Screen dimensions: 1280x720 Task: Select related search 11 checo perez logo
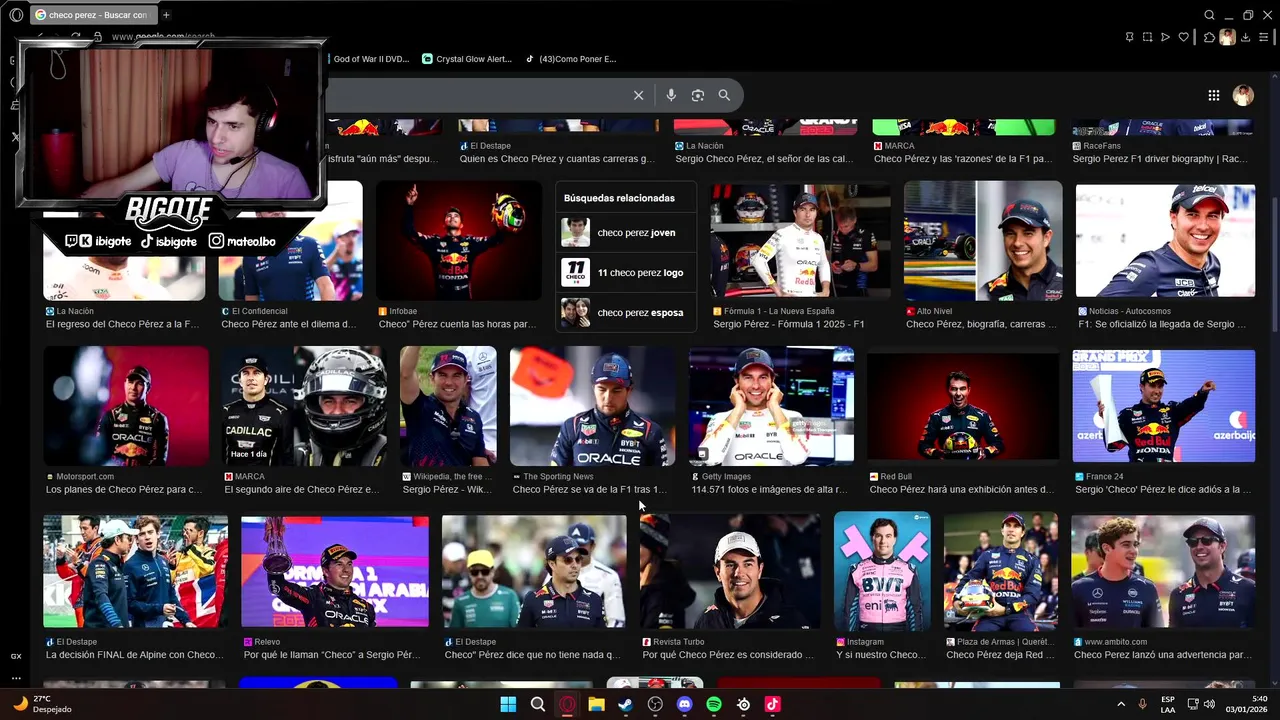pyautogui.click(x=625, y=272)
